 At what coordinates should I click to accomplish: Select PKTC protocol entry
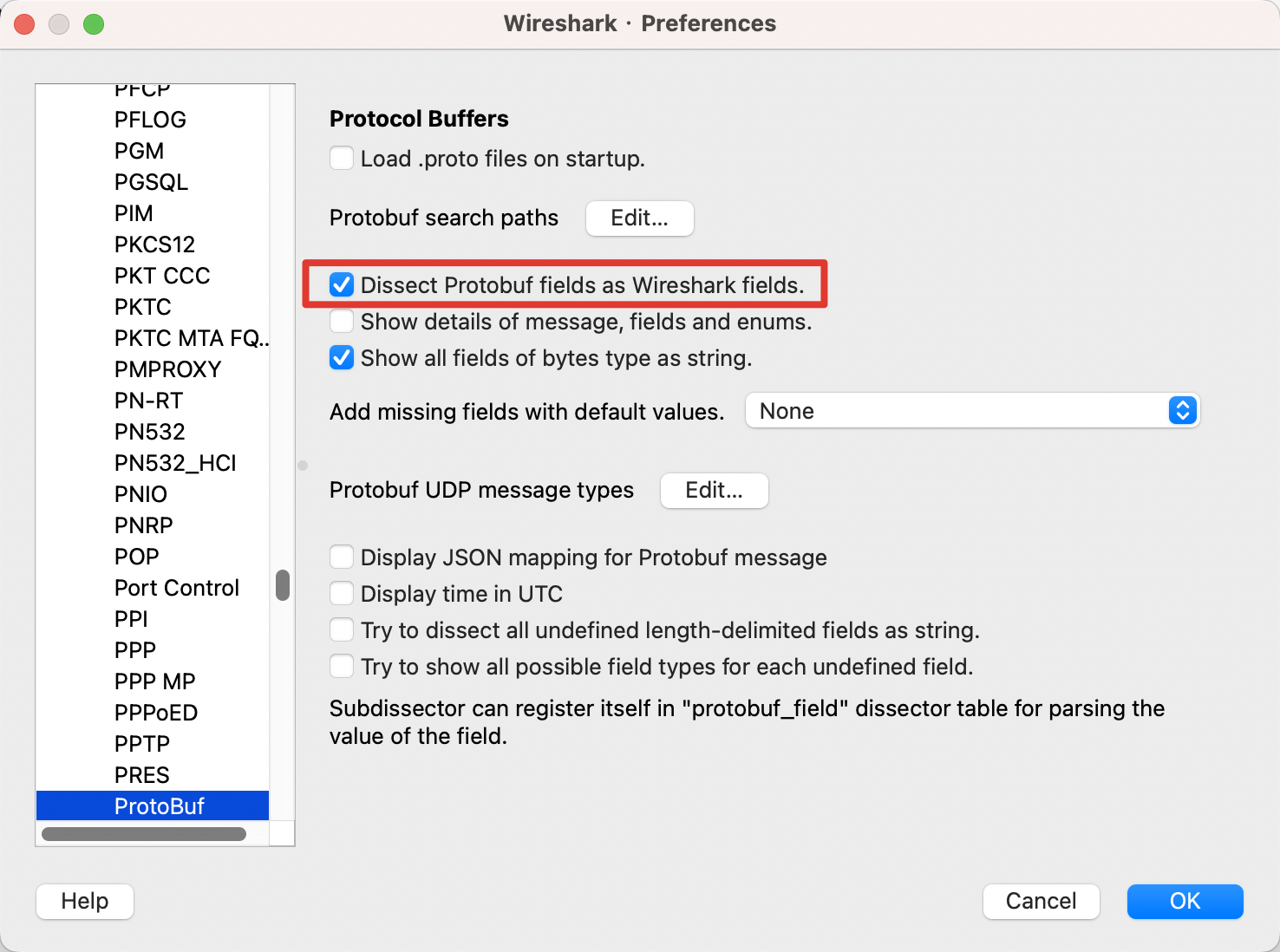[x=153, y=307]
